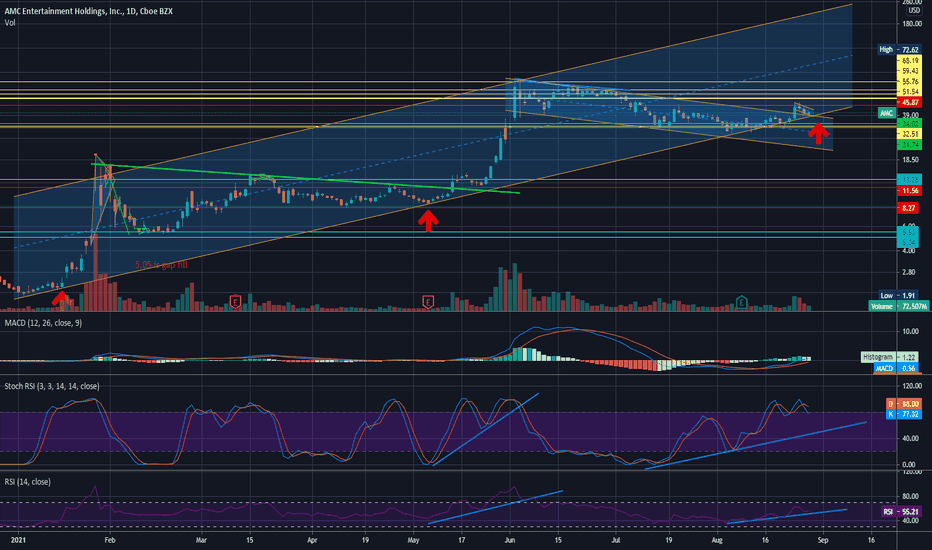Click the yellow 32.51 price level tag
This screenshot has width=932, height=550.
tap(910, 134)
